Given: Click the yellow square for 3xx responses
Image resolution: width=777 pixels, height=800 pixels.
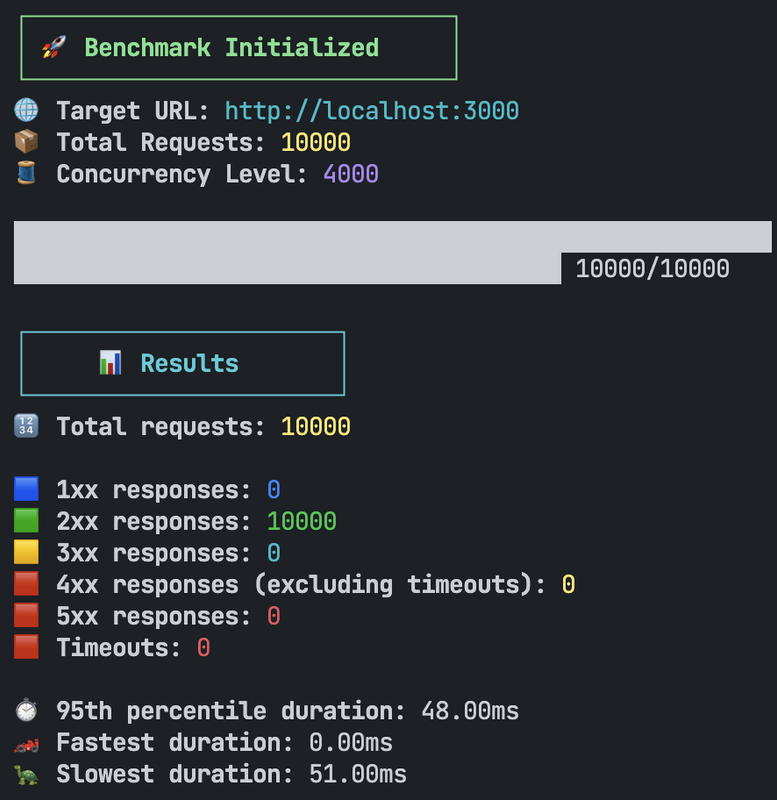Looking at the screenshot, I should pyautogui.click(x=26, y=553).
